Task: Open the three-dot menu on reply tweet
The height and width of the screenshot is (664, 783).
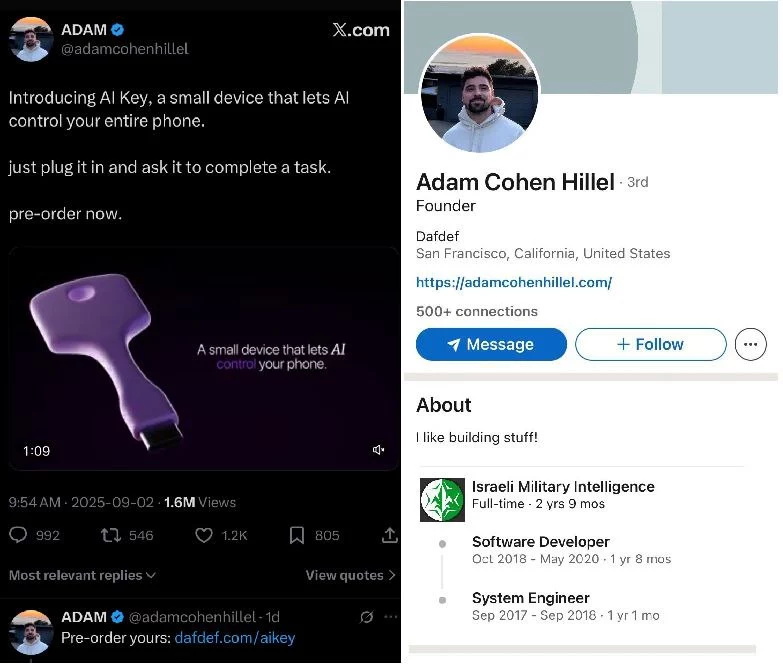Action: 391,617
